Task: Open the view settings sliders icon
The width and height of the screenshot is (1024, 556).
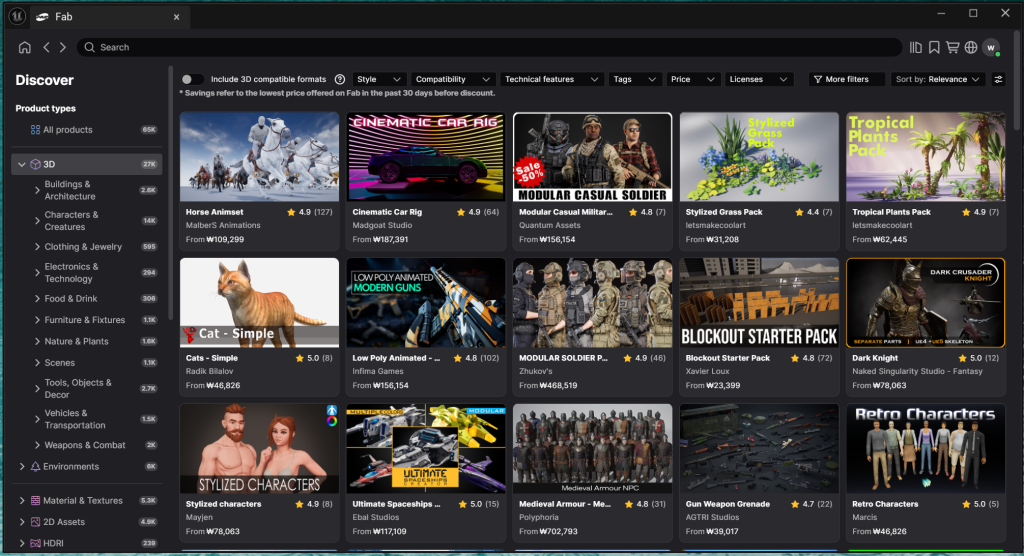Action: [x=999, y=79]
